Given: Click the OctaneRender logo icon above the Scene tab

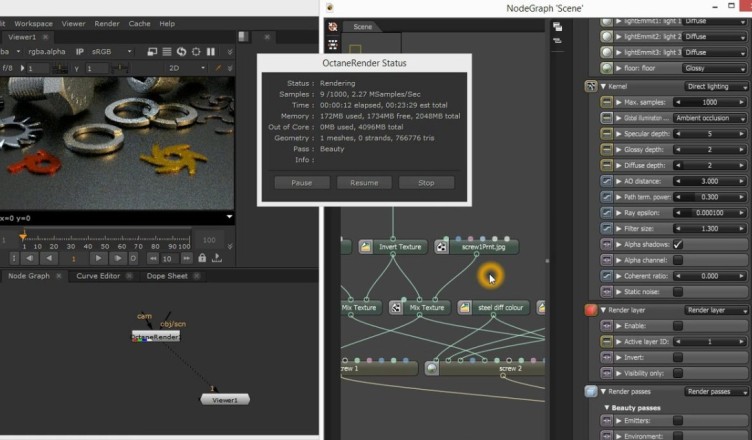Looking at the screenshot, I should point(332,26).
